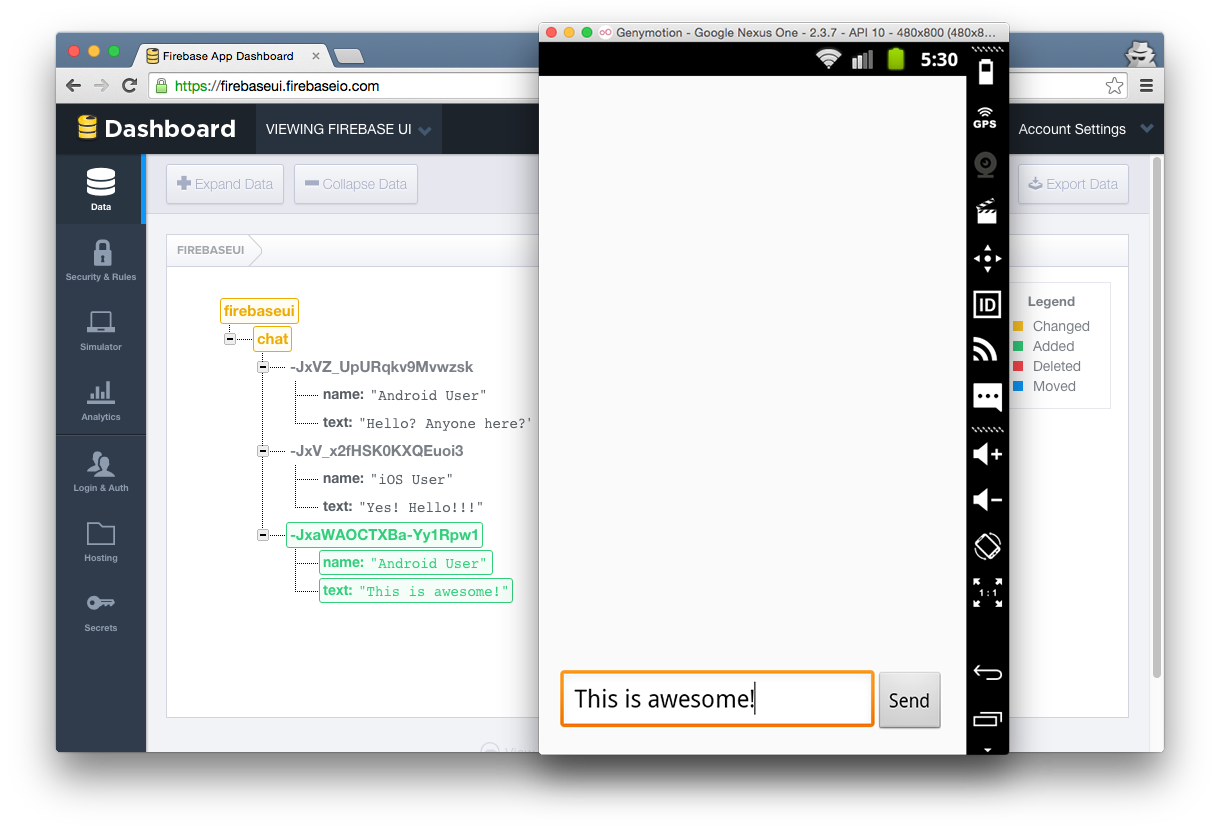Click the Genymotion battery widget icon
This screenshot has height=832, width=1220.
click(986, 72)
